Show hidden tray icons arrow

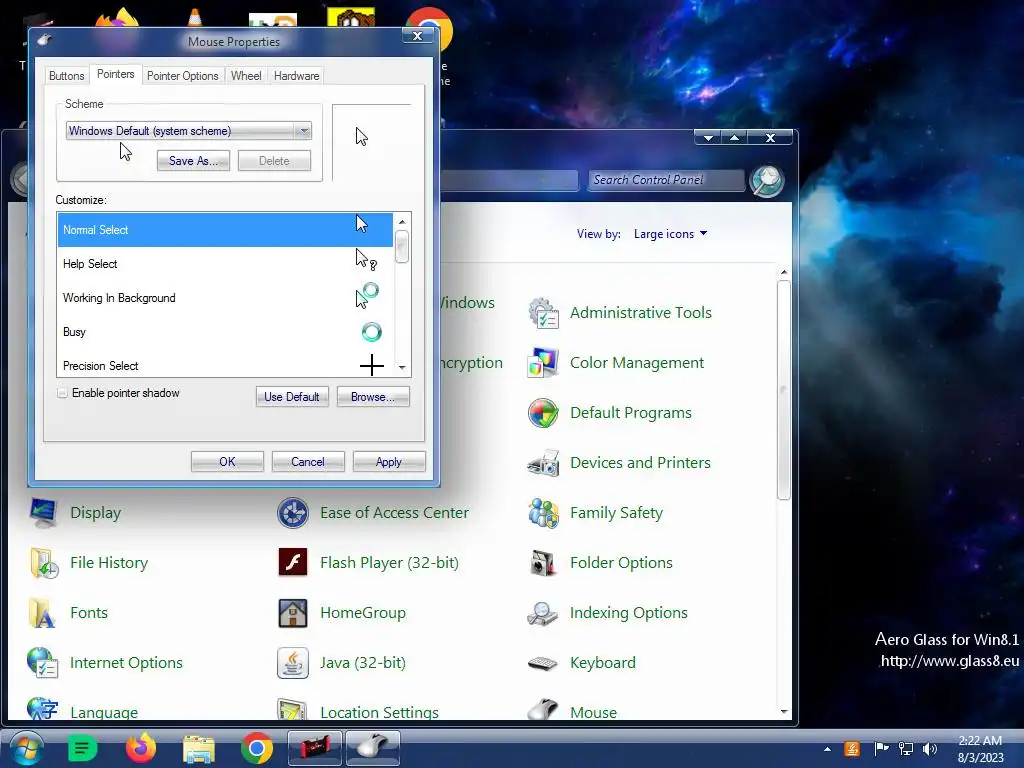pos(827,749)
